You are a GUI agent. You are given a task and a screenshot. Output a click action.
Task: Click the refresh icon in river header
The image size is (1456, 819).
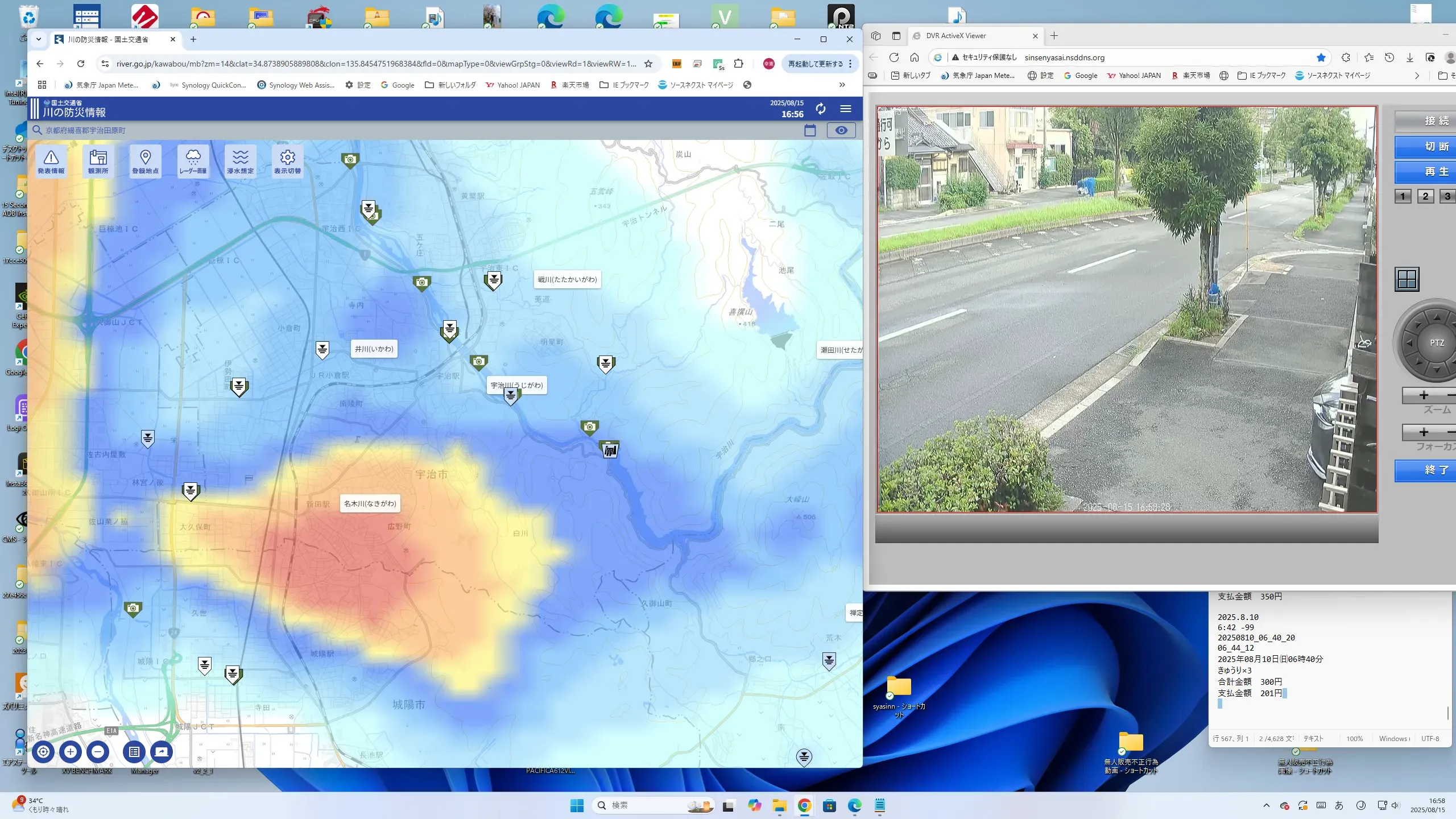820,109
